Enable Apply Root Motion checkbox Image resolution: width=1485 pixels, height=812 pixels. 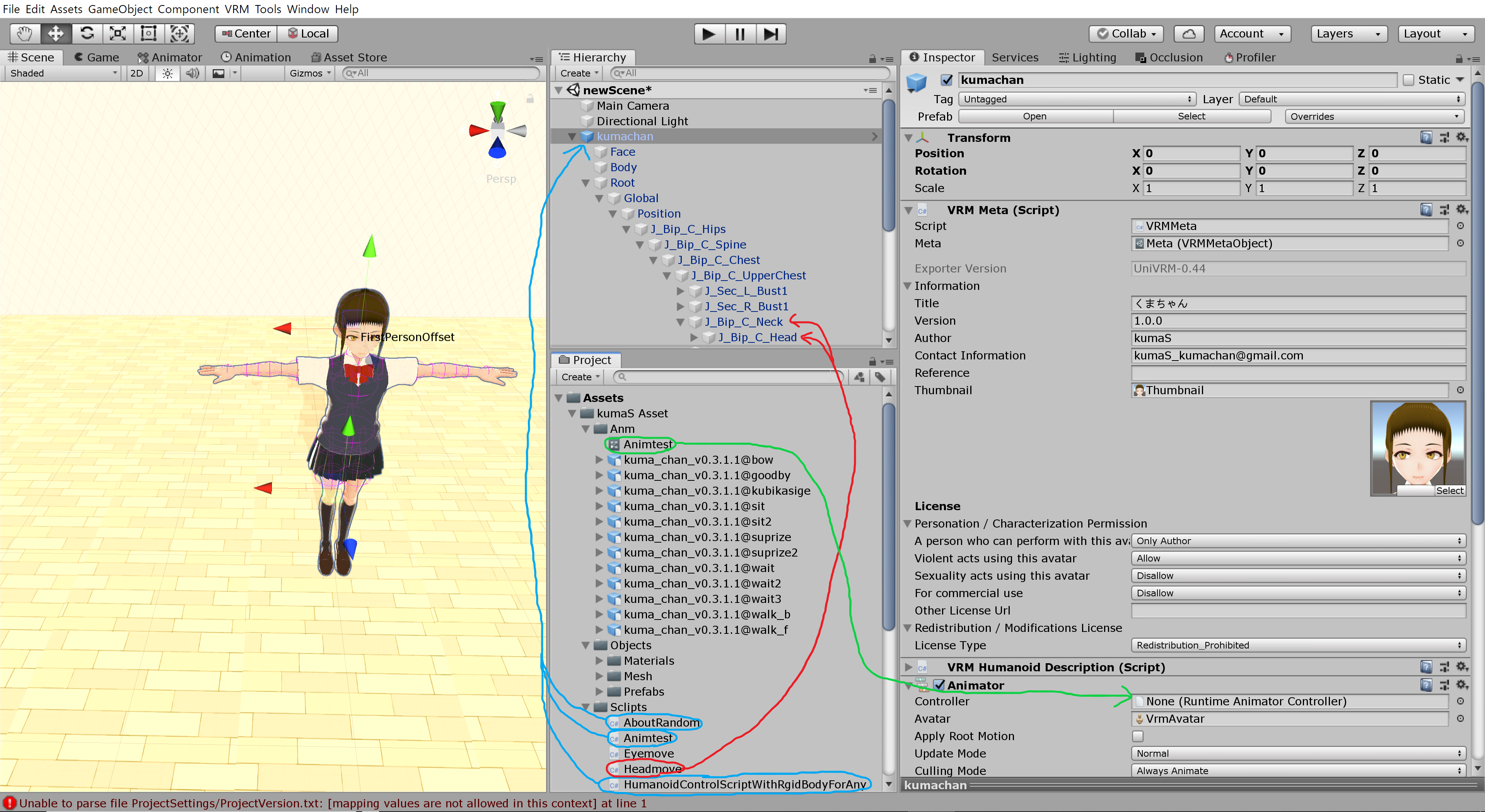click(x=1137, y=736)
